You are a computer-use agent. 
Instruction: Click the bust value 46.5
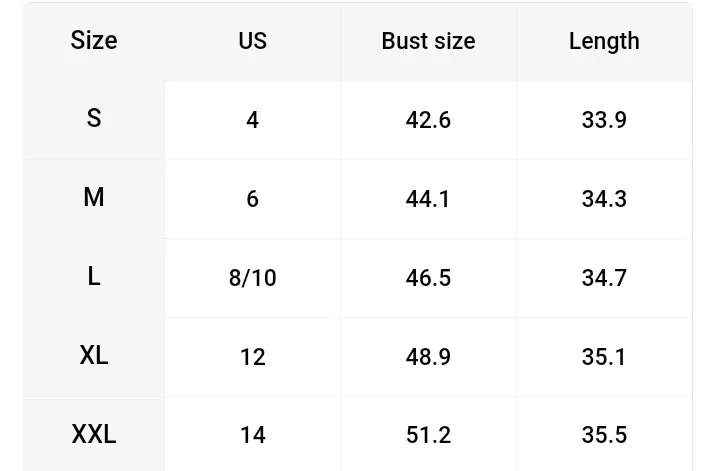coord(428,278)
